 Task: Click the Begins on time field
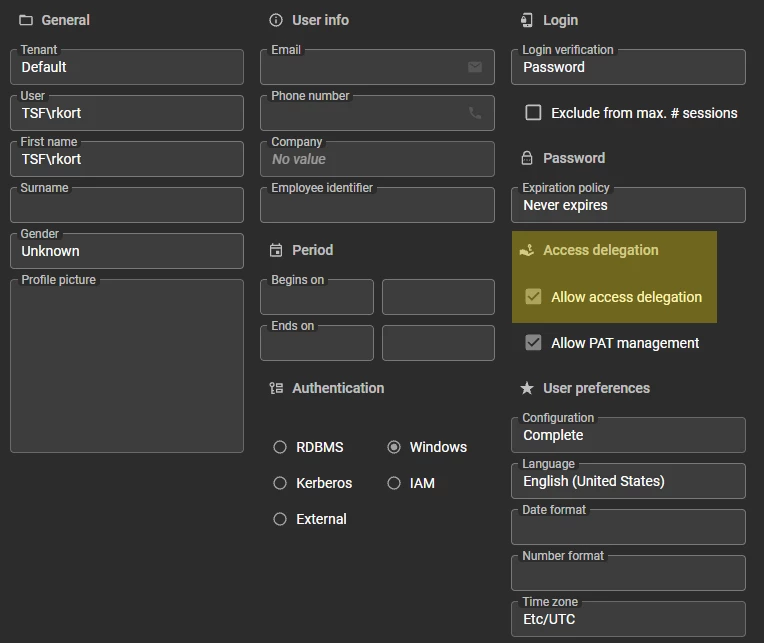438,297
